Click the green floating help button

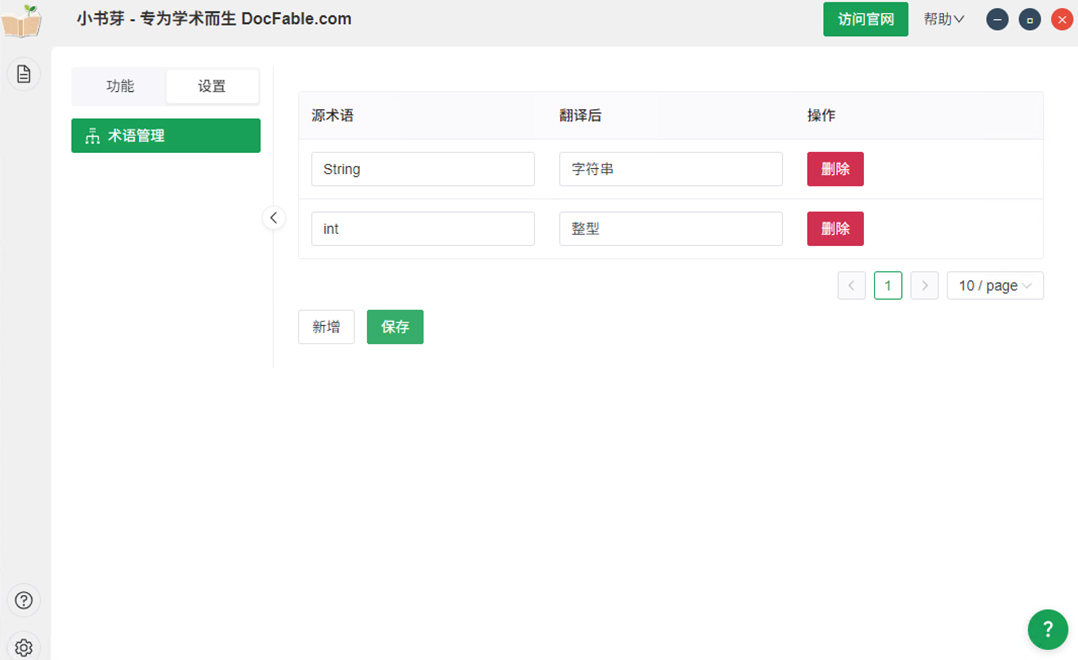click(x=1047, y=629)
